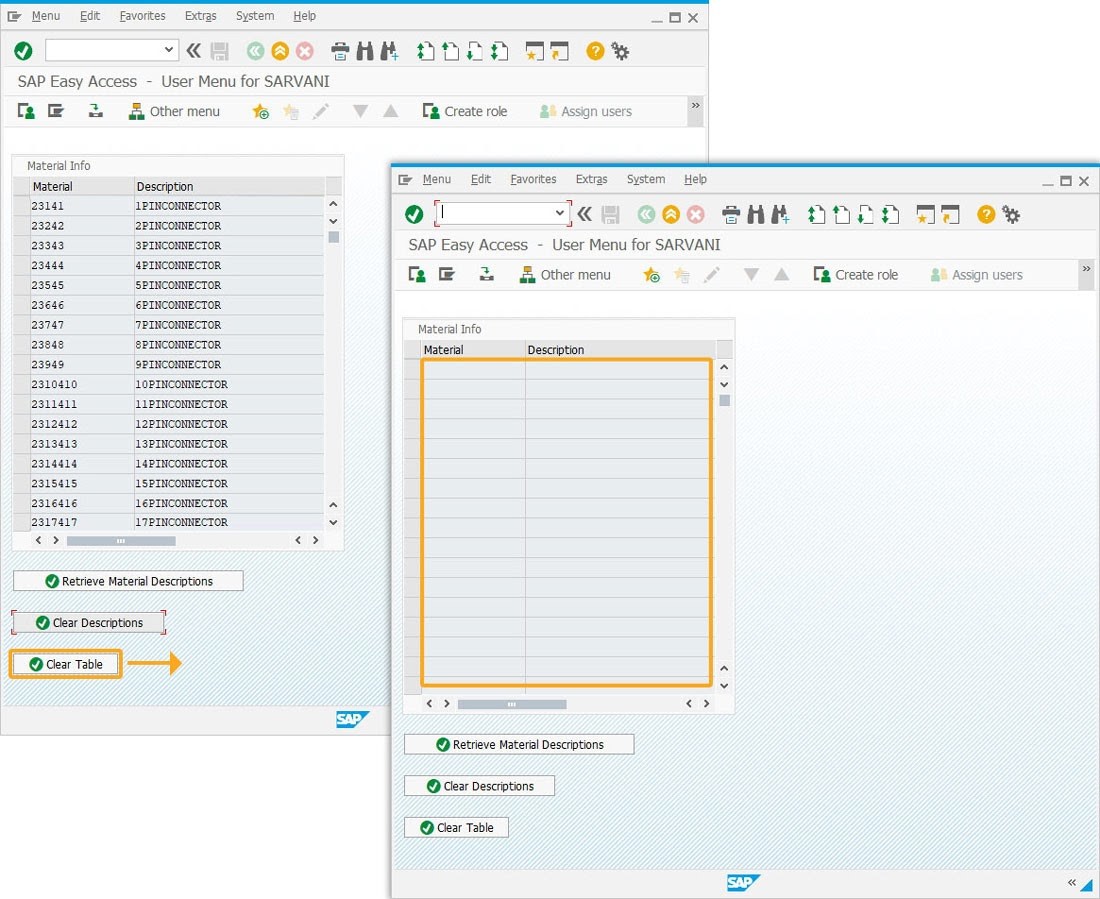Click Add to Favorites star in front window
This screenshot has width=1100, height=899.
(651, 275)
